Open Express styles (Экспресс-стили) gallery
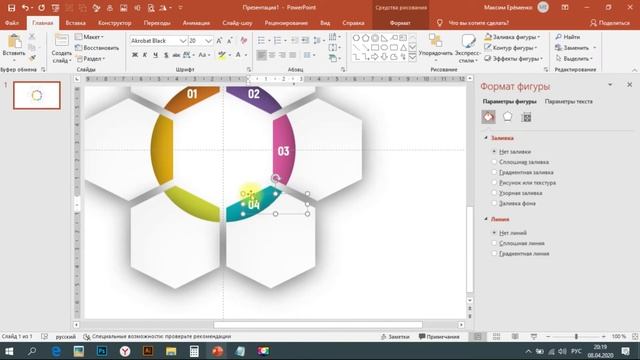640x360 pixels. [x=468, y=48]
